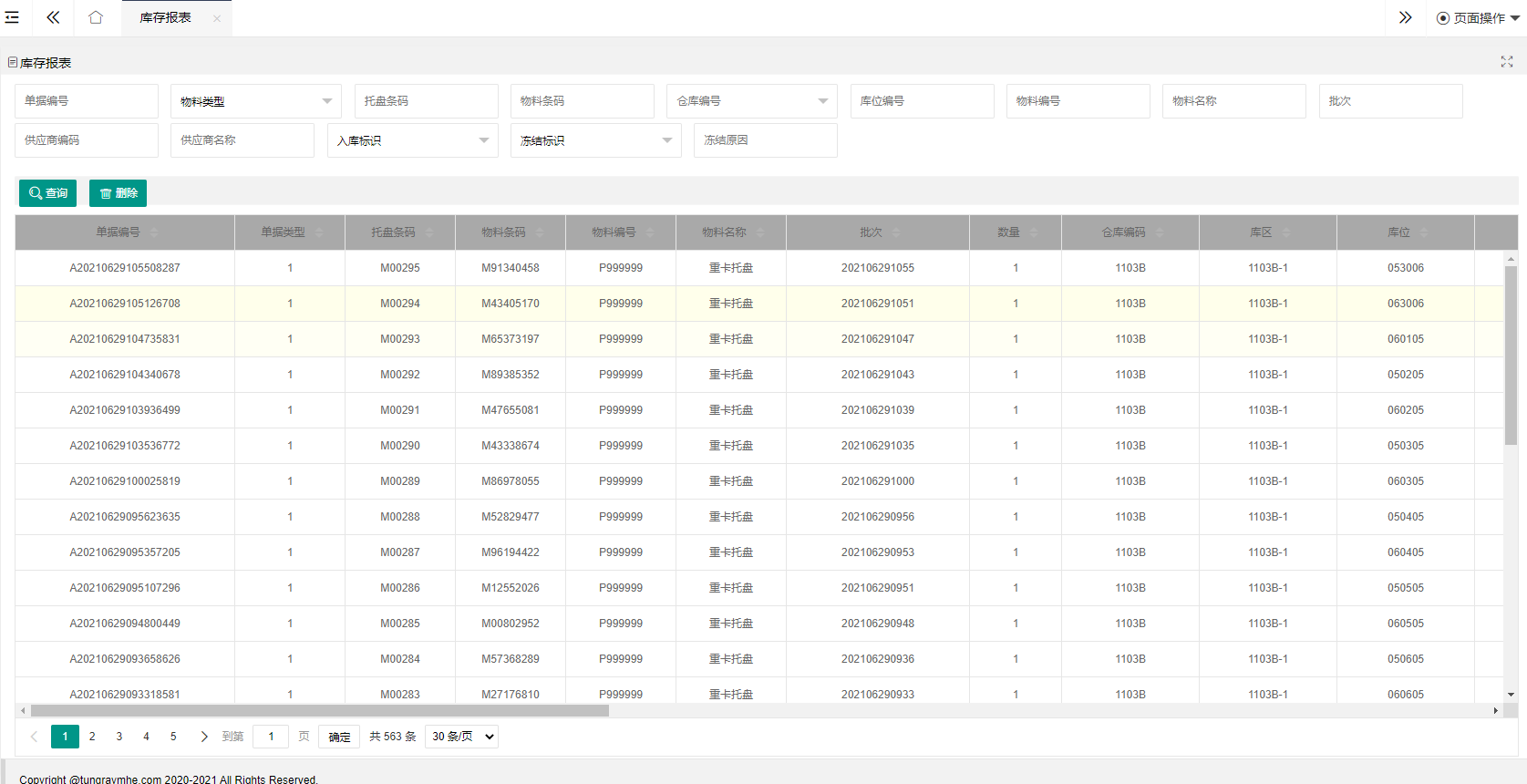Image resolution: width=1527 pixels, height=784 pixels.
Task: Sort by 物料条码 column sort icon
Action: [x=540, y=232]
